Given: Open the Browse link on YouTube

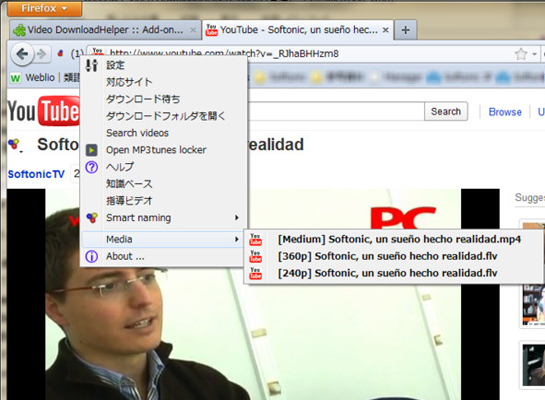Looking at the screenshot, I should (505, 112).
